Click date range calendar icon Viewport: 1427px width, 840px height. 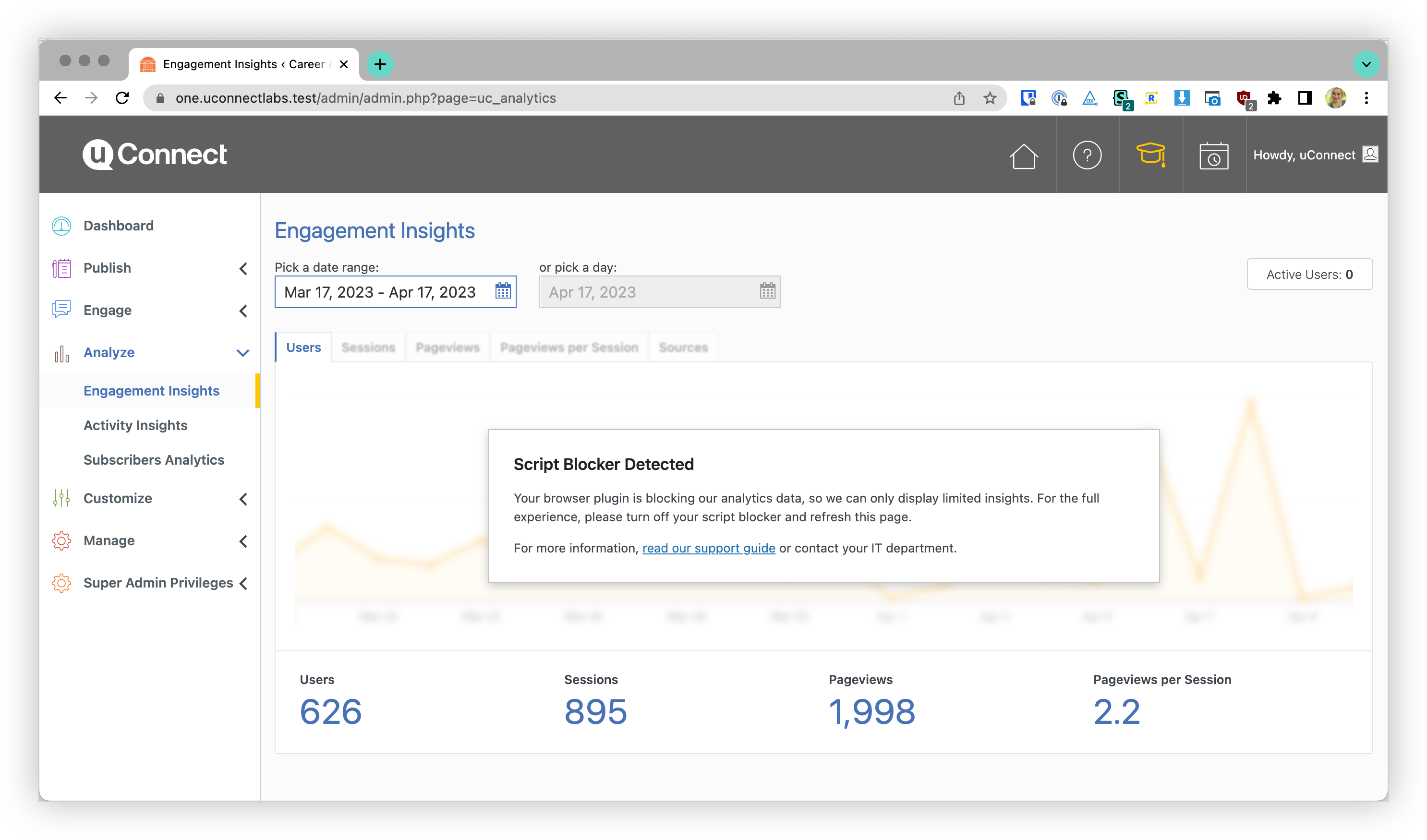pyautogui.click(x=503, y=291)
